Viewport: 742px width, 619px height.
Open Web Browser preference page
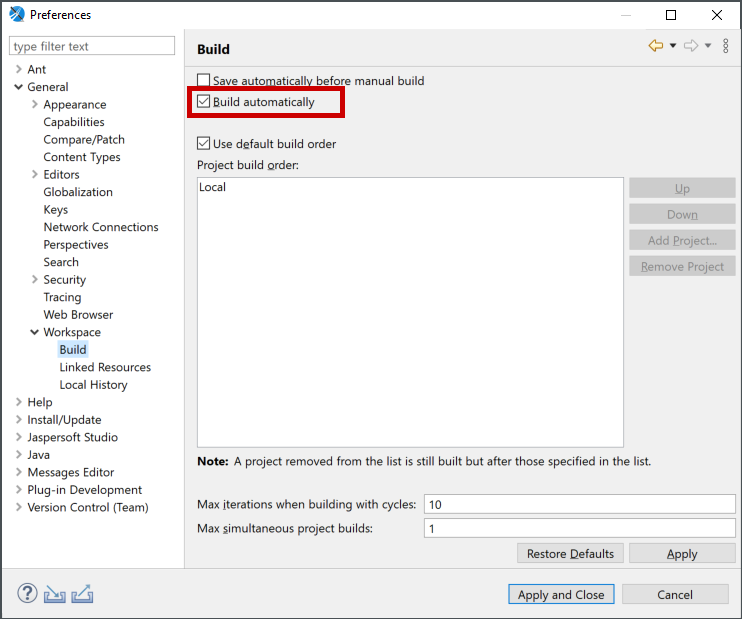pos(78,314)
